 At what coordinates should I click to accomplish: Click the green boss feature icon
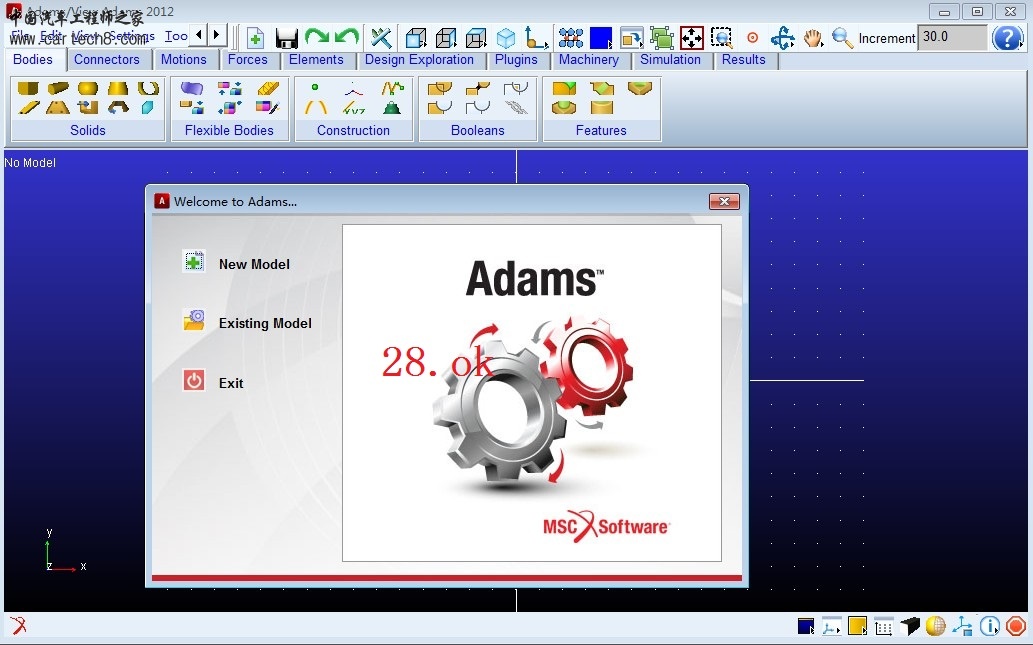point(564,107)
